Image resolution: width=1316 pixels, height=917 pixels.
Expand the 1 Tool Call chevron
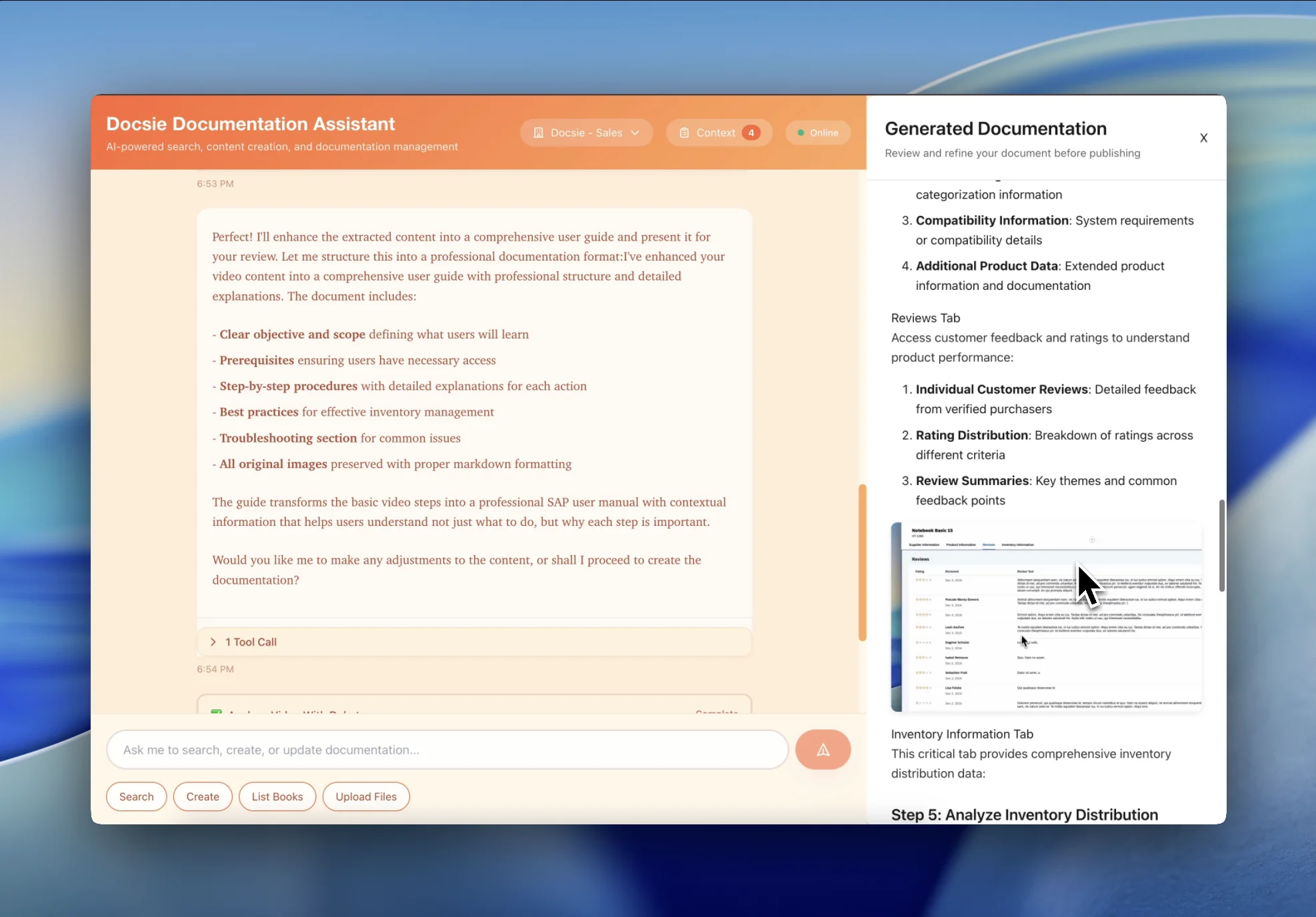[x=213, y=642]
